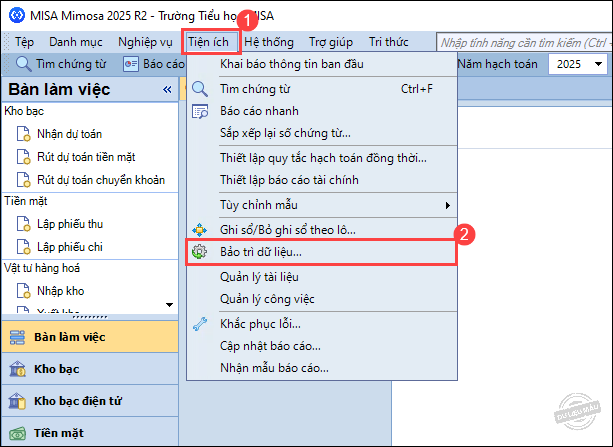Open Nhận dự toán shortcut

70,134
